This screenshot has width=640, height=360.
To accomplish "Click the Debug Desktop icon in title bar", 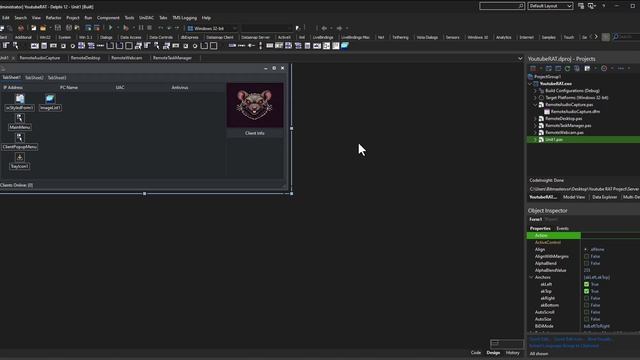I will (591, 6).
